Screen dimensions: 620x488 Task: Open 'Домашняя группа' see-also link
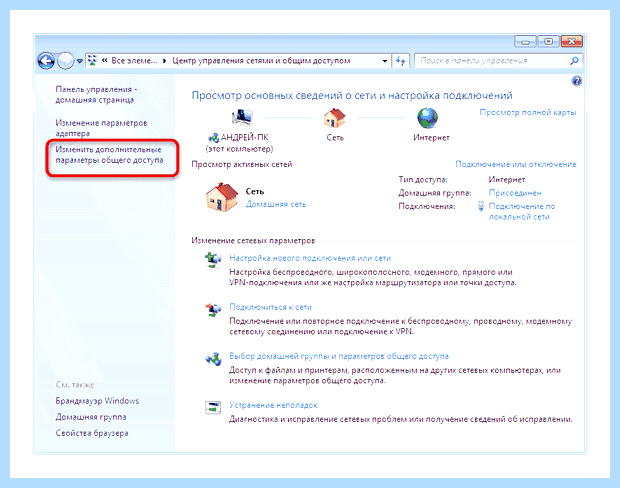click(91, 417)
